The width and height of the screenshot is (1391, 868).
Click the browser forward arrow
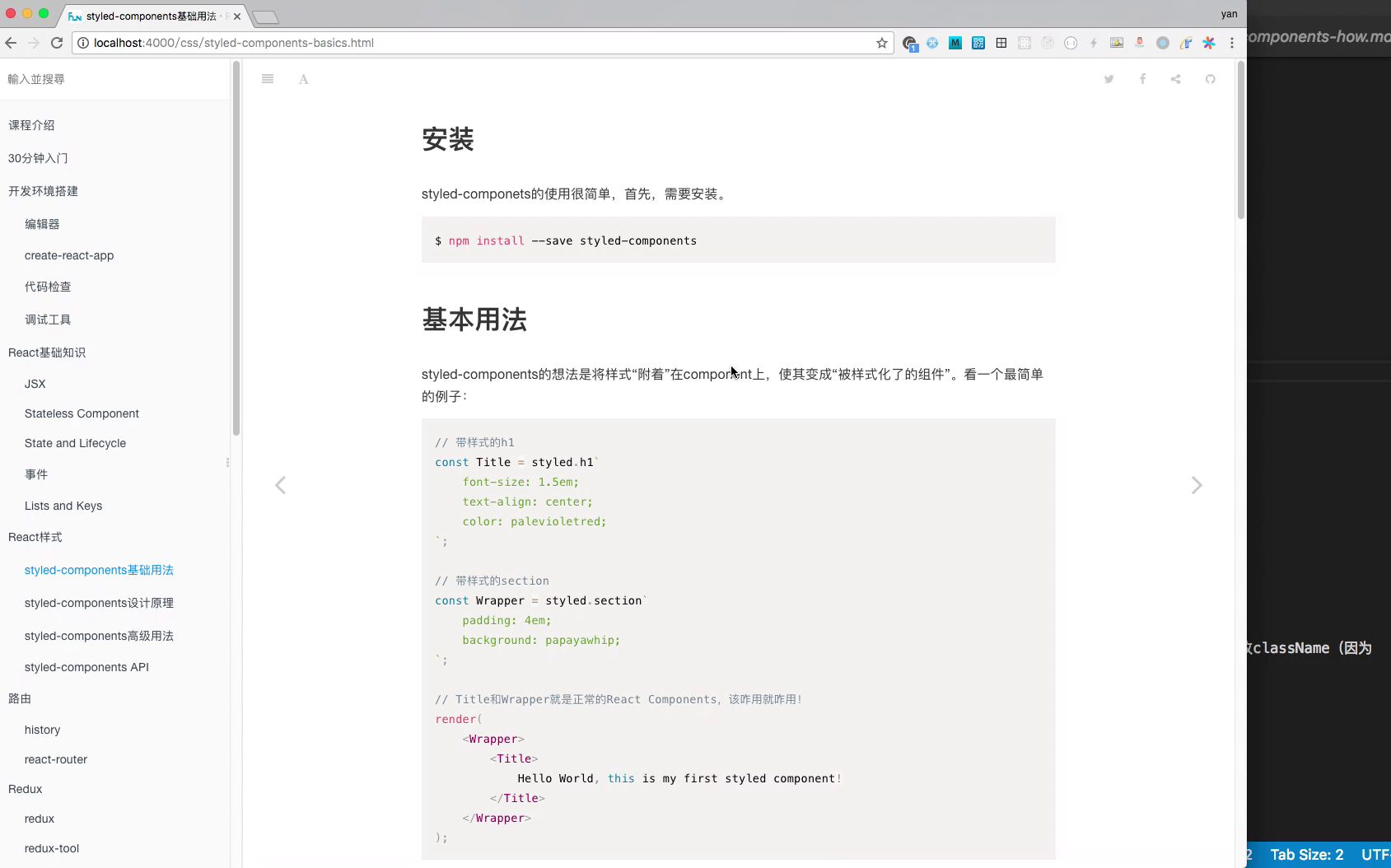coord(34,43)
